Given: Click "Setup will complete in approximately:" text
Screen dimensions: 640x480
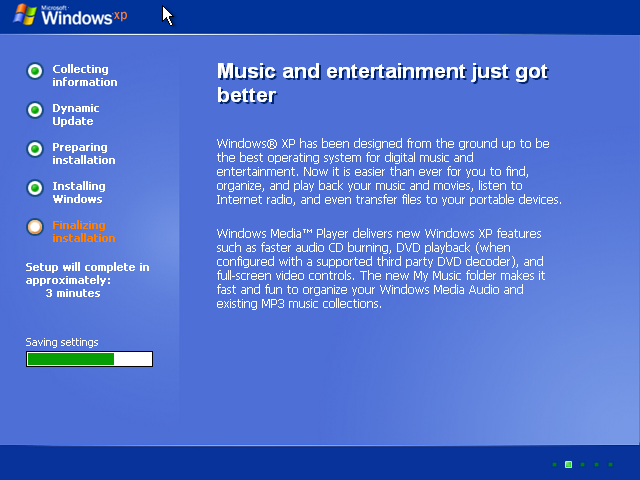Looking at the screenshot, I should tap(87, 273).
